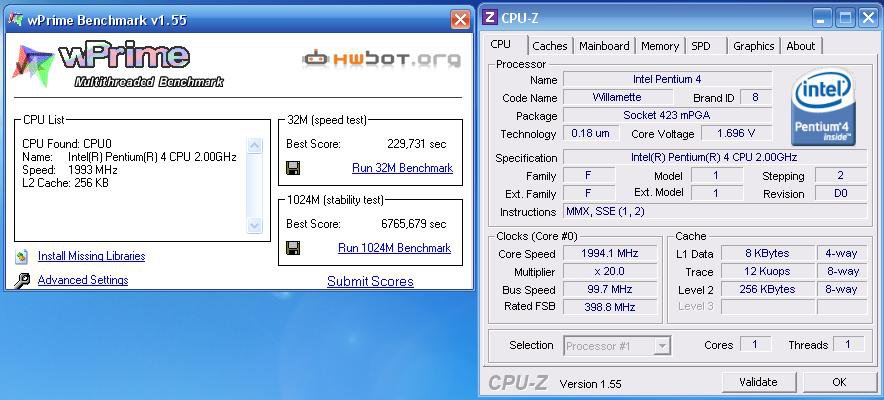Click the floppy disk icon beside 1024M Best Score

click(294, 248)
